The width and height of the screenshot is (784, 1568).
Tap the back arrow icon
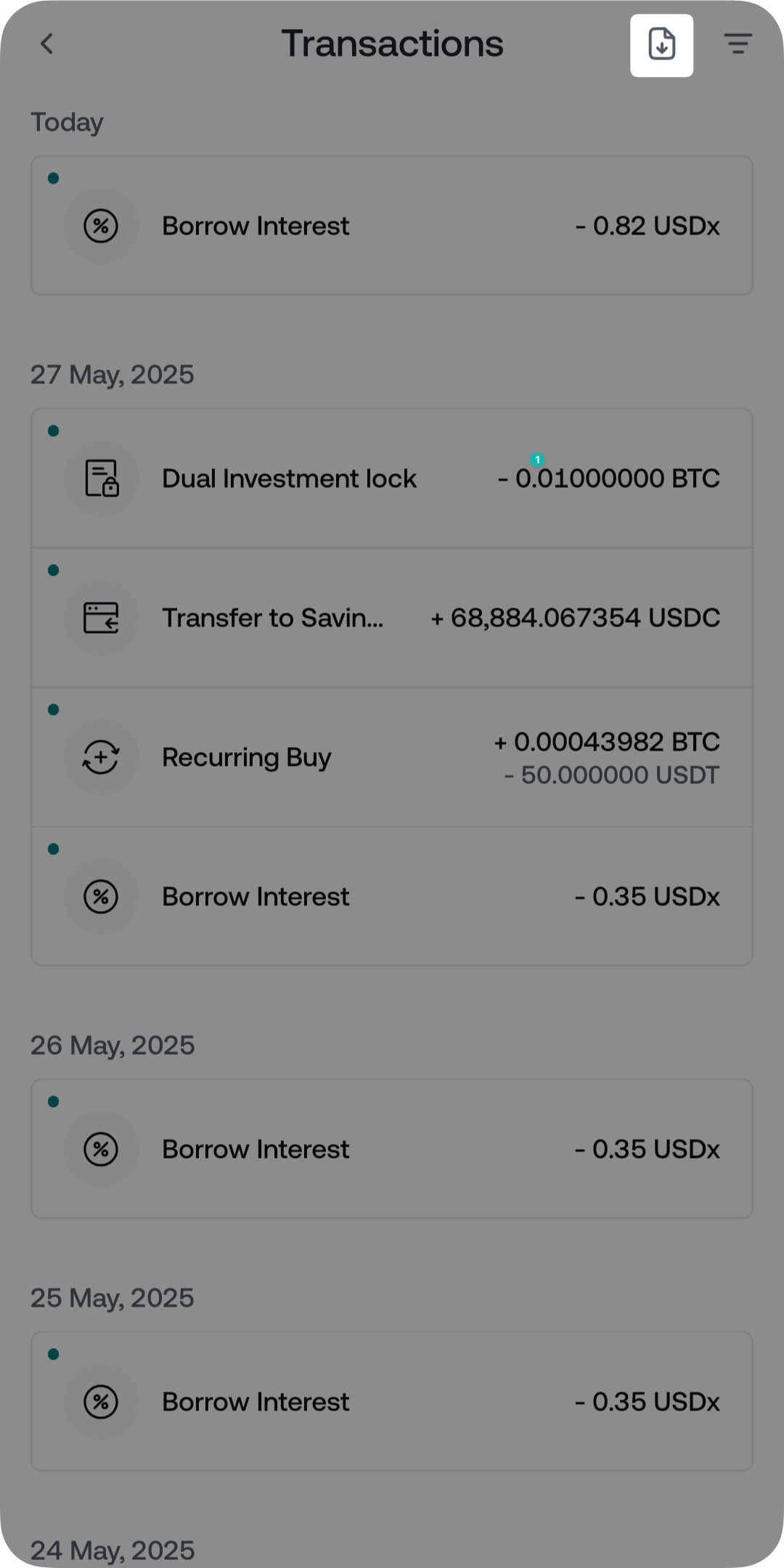click(x=46, y=44)
